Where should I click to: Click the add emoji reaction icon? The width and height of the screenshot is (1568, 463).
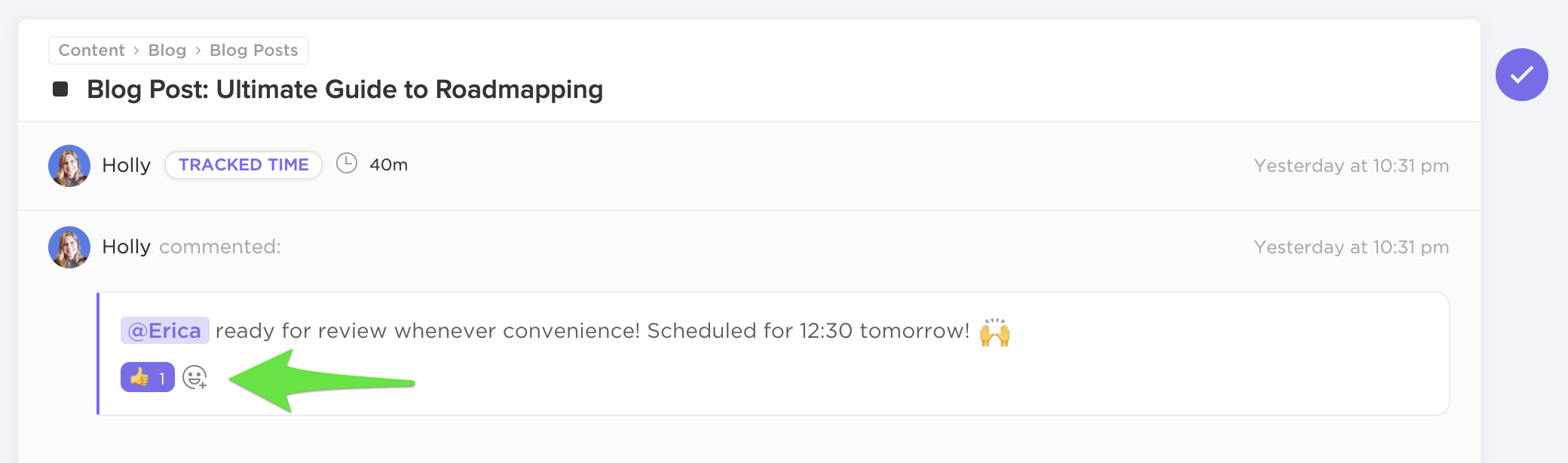(x=194, y=377)
